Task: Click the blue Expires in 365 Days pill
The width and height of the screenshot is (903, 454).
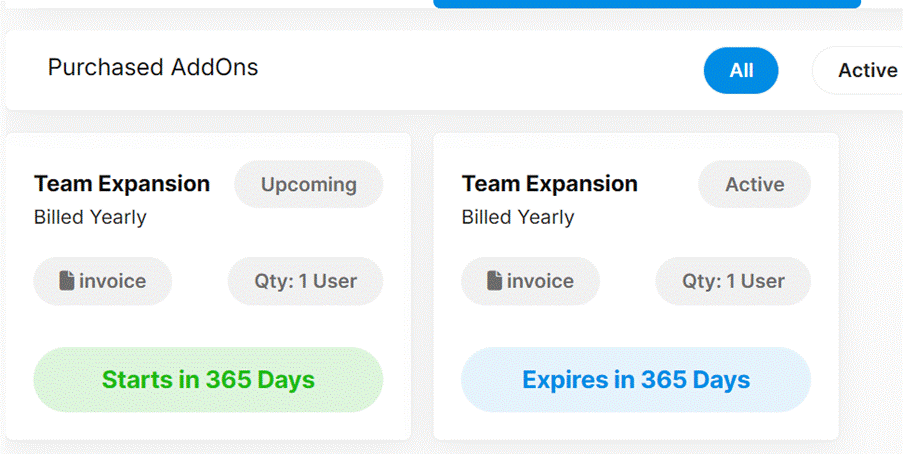Action: pos(635,380)
